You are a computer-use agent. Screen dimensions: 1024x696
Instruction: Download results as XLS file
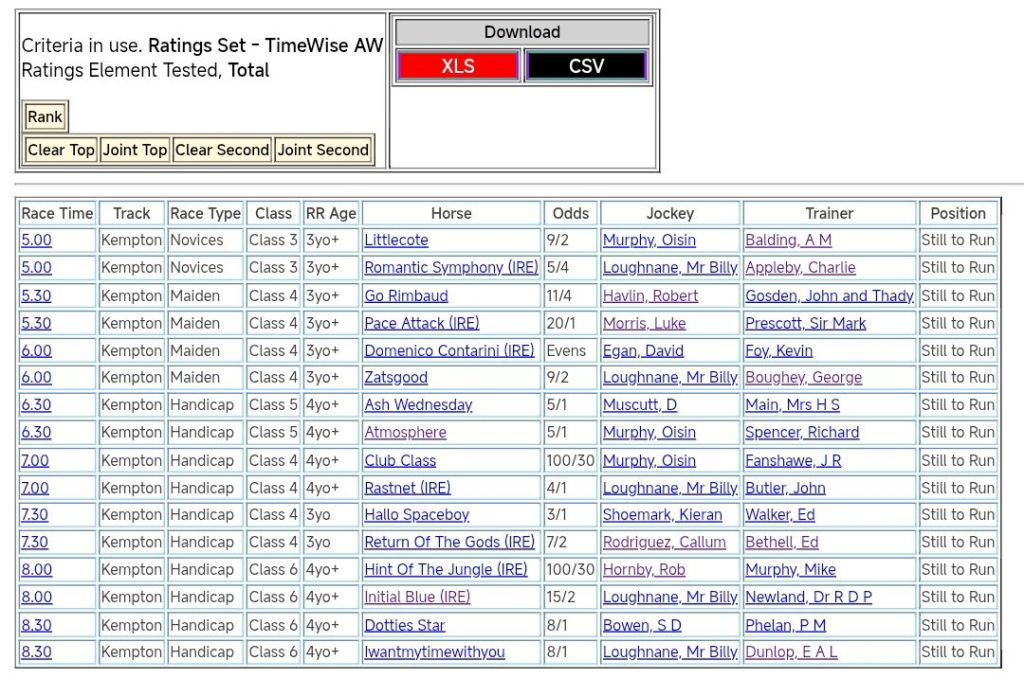457,66
